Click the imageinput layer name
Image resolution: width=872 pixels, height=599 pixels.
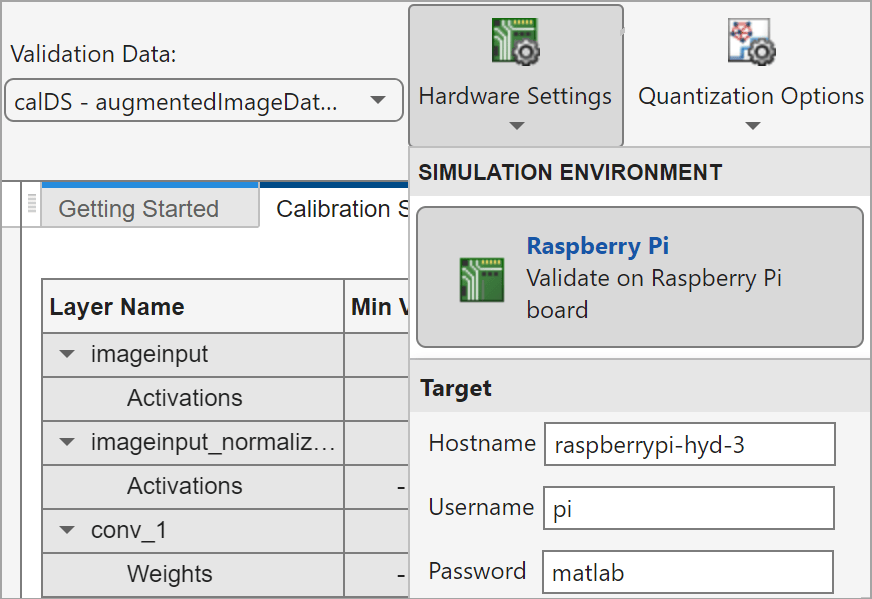[x=150, y=354]
